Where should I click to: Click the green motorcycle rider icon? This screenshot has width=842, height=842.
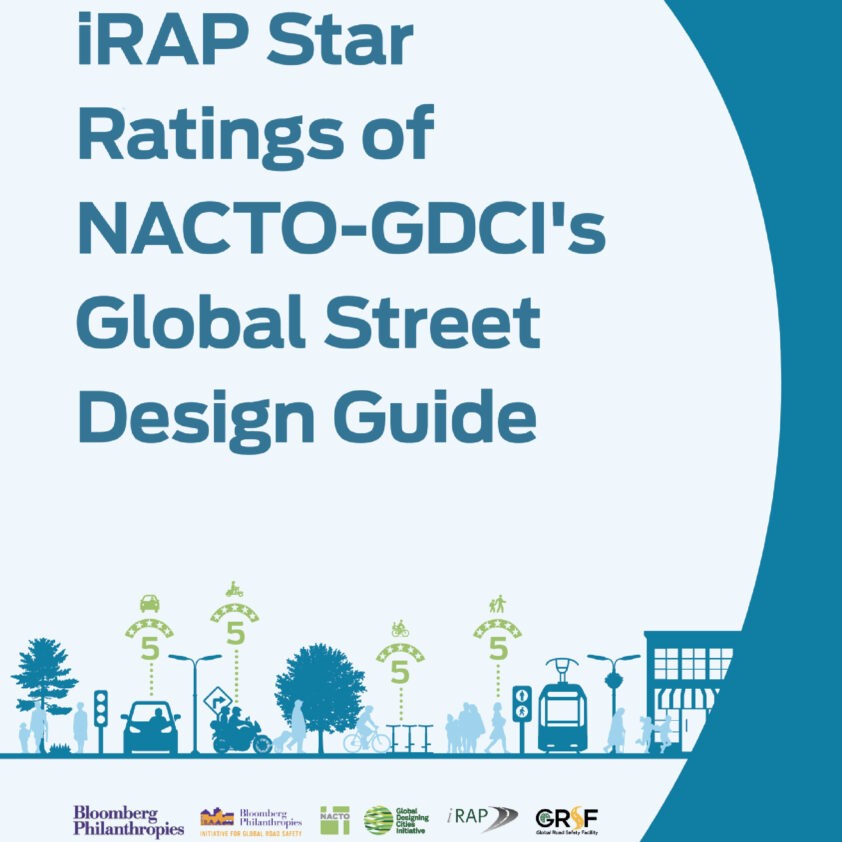point(234,589)
